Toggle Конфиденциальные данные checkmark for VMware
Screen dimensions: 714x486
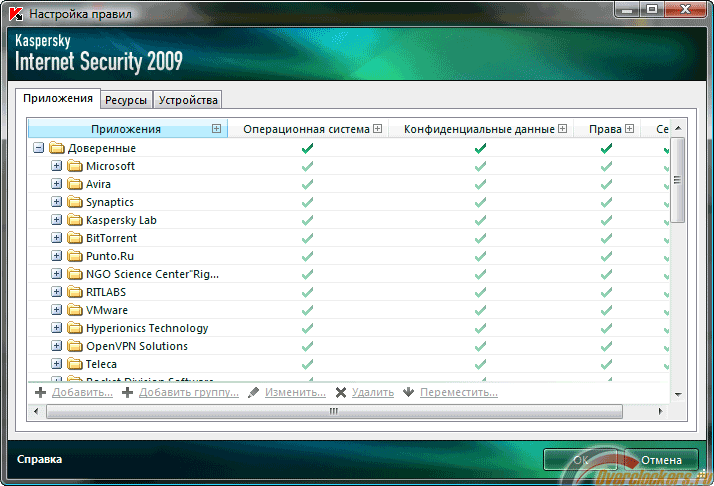[480, 310]
